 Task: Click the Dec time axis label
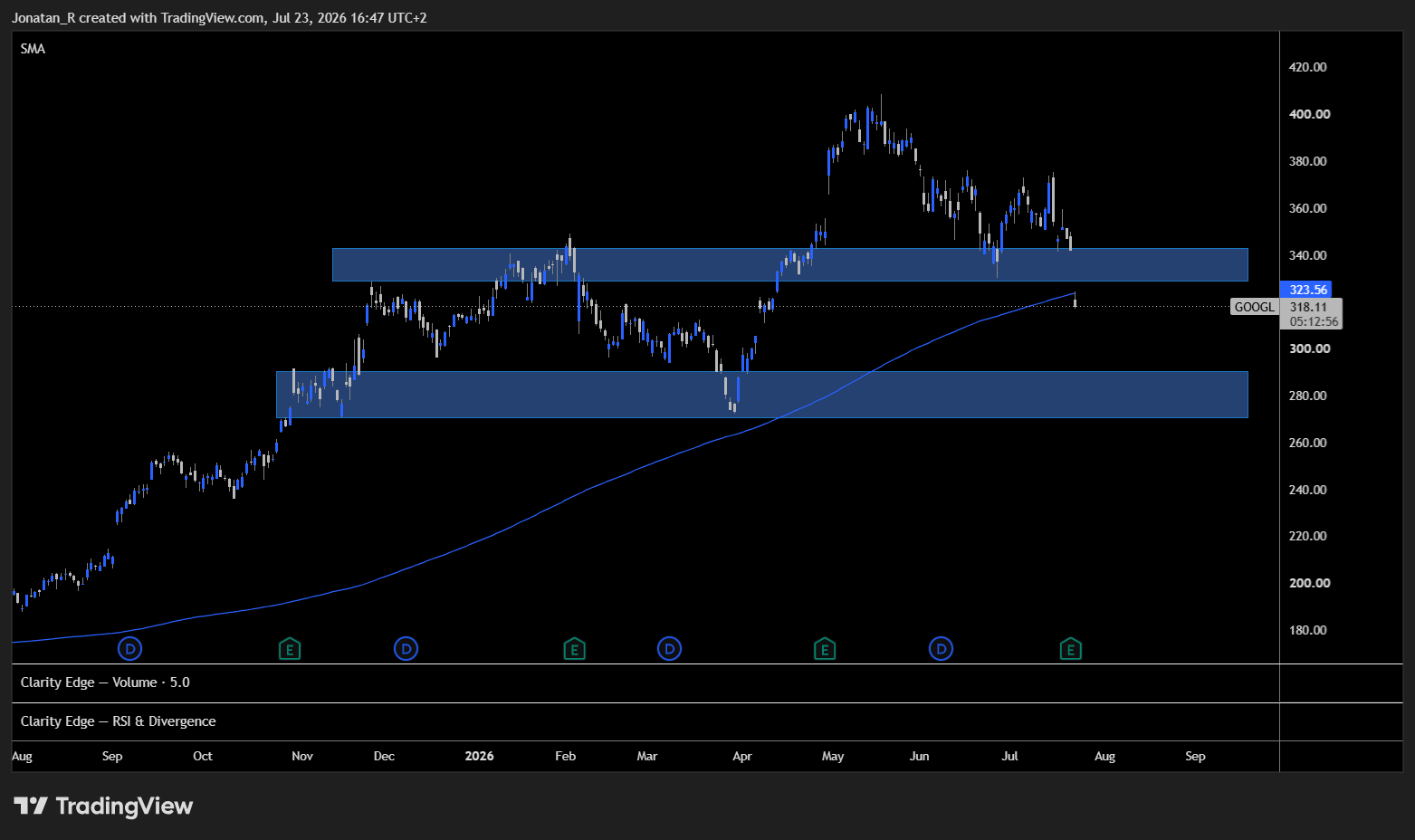point(384,756)
